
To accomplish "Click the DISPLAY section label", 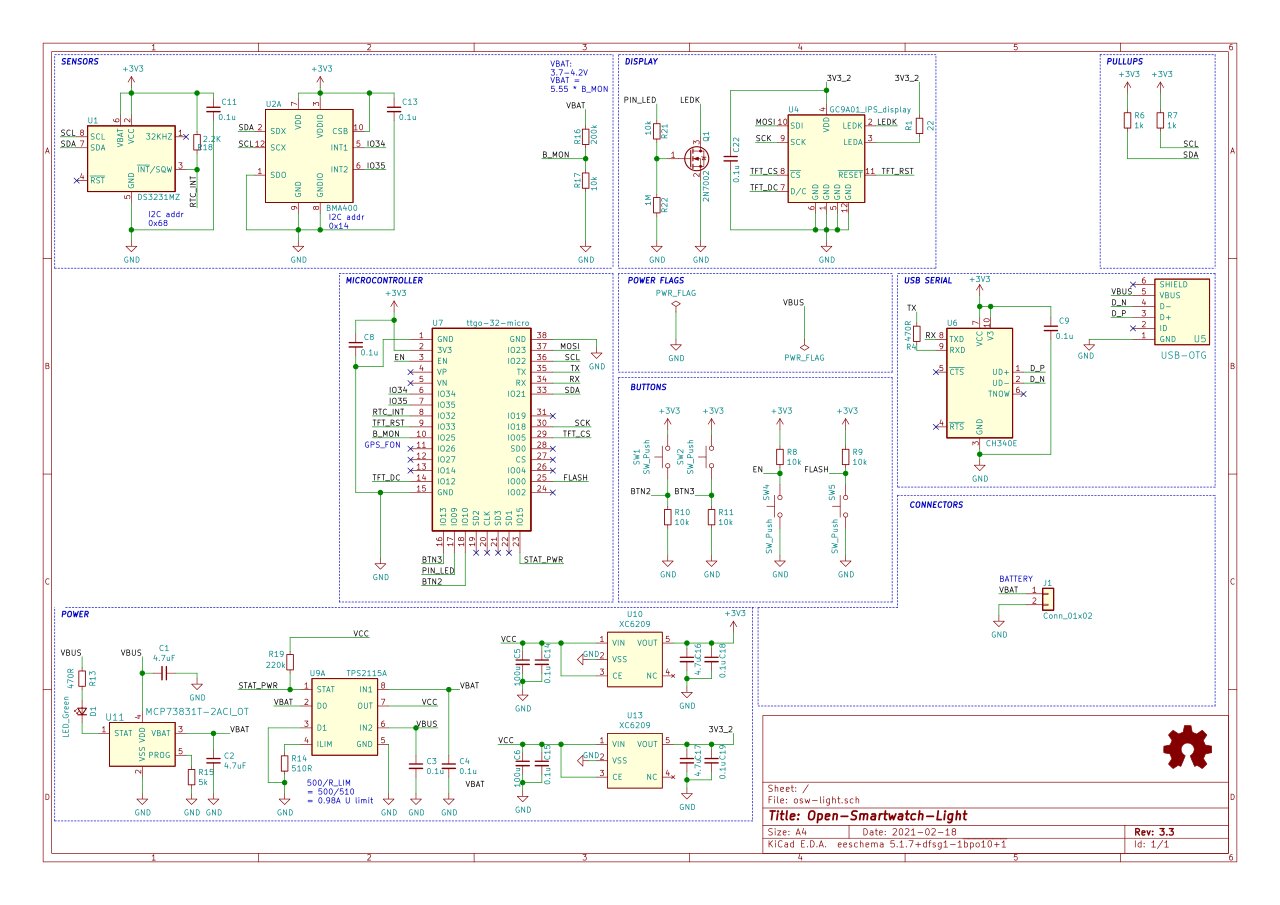I will tap(641, 61).
